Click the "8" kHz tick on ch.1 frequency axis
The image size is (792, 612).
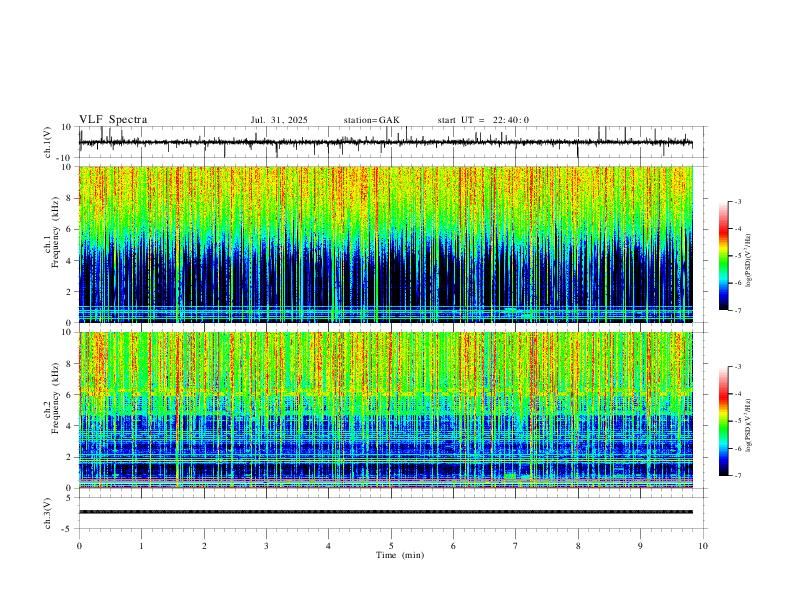[x=70, y=198]
